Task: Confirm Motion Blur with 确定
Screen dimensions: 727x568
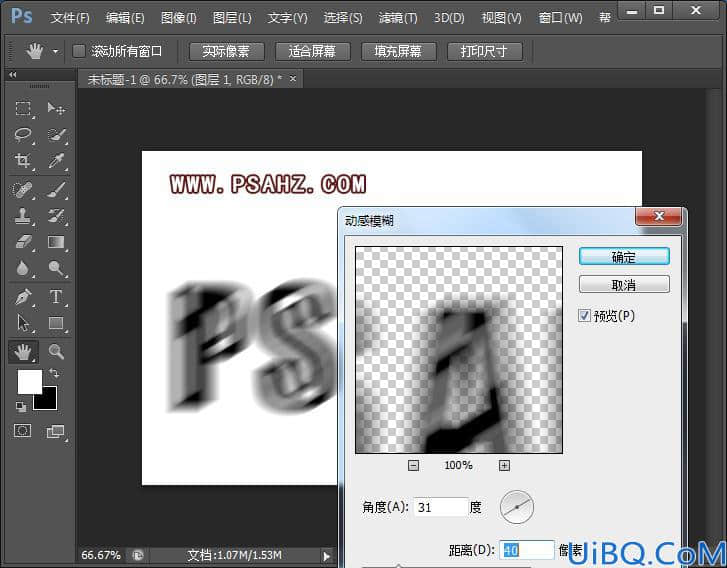Action: (x=624, y=256)
